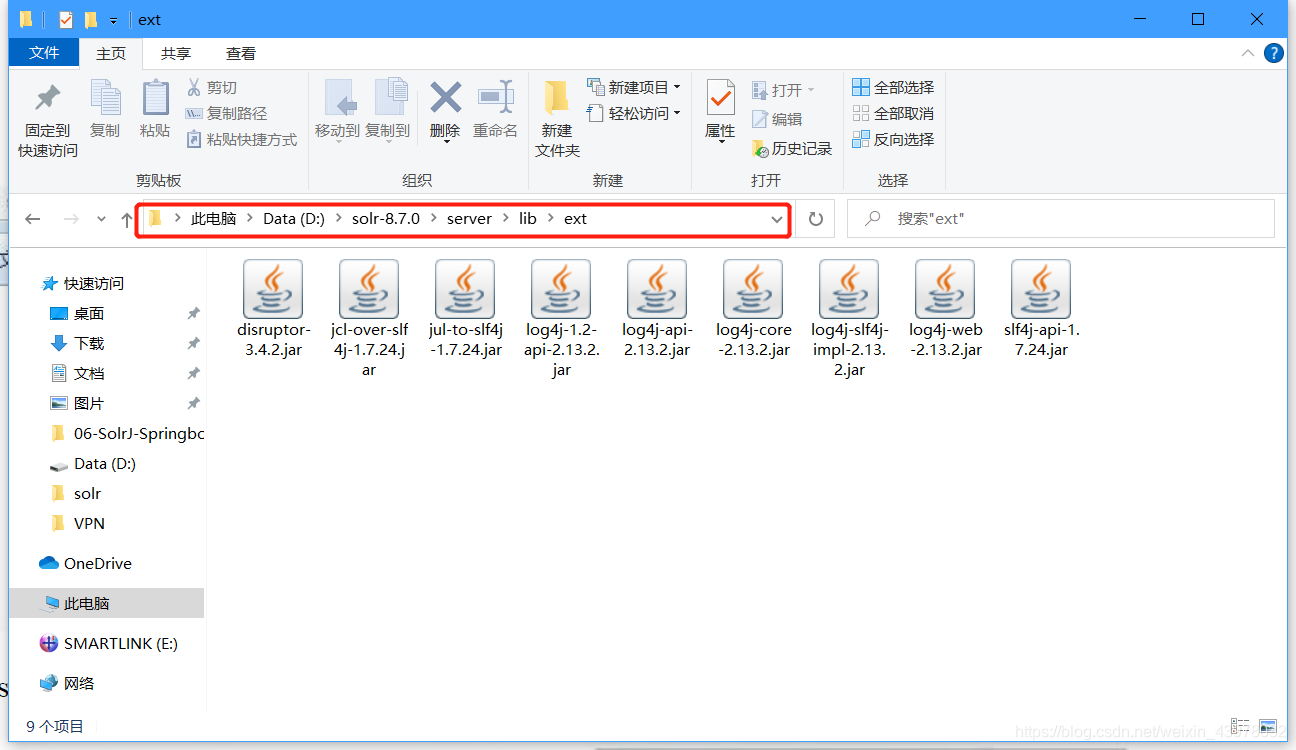1296x750 pixels.
Task: Click lib in address breadcrumb
Action: pyautogui.click(x=527, y=218)
